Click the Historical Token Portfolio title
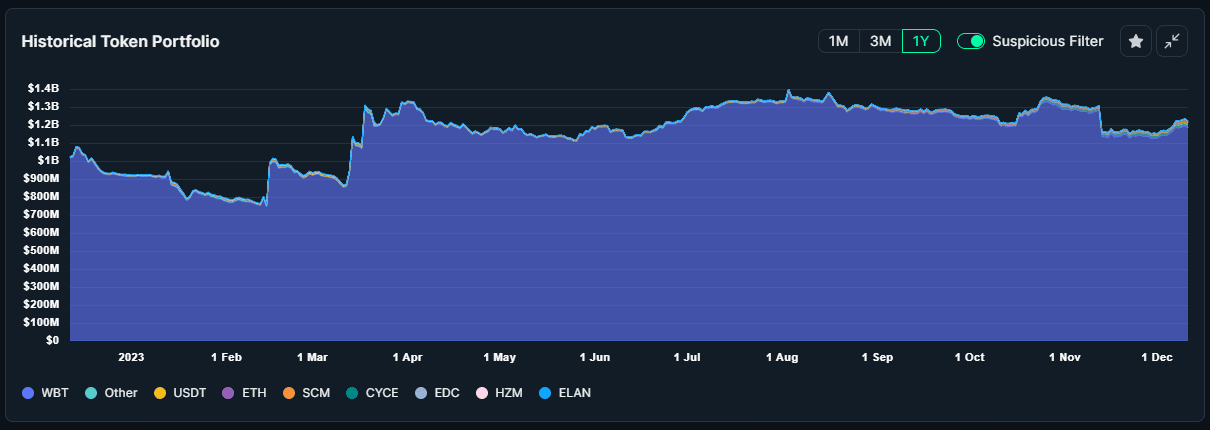Screen dimensions: 1210x430 pos(120,41)
